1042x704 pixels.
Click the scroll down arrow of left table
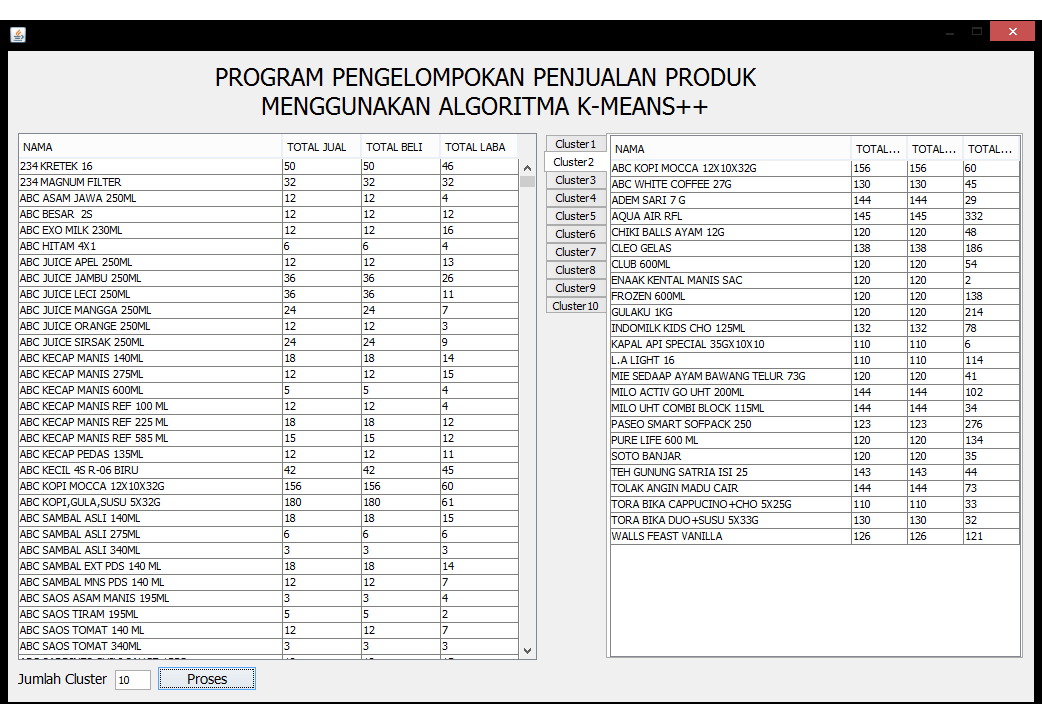point(527,650)
